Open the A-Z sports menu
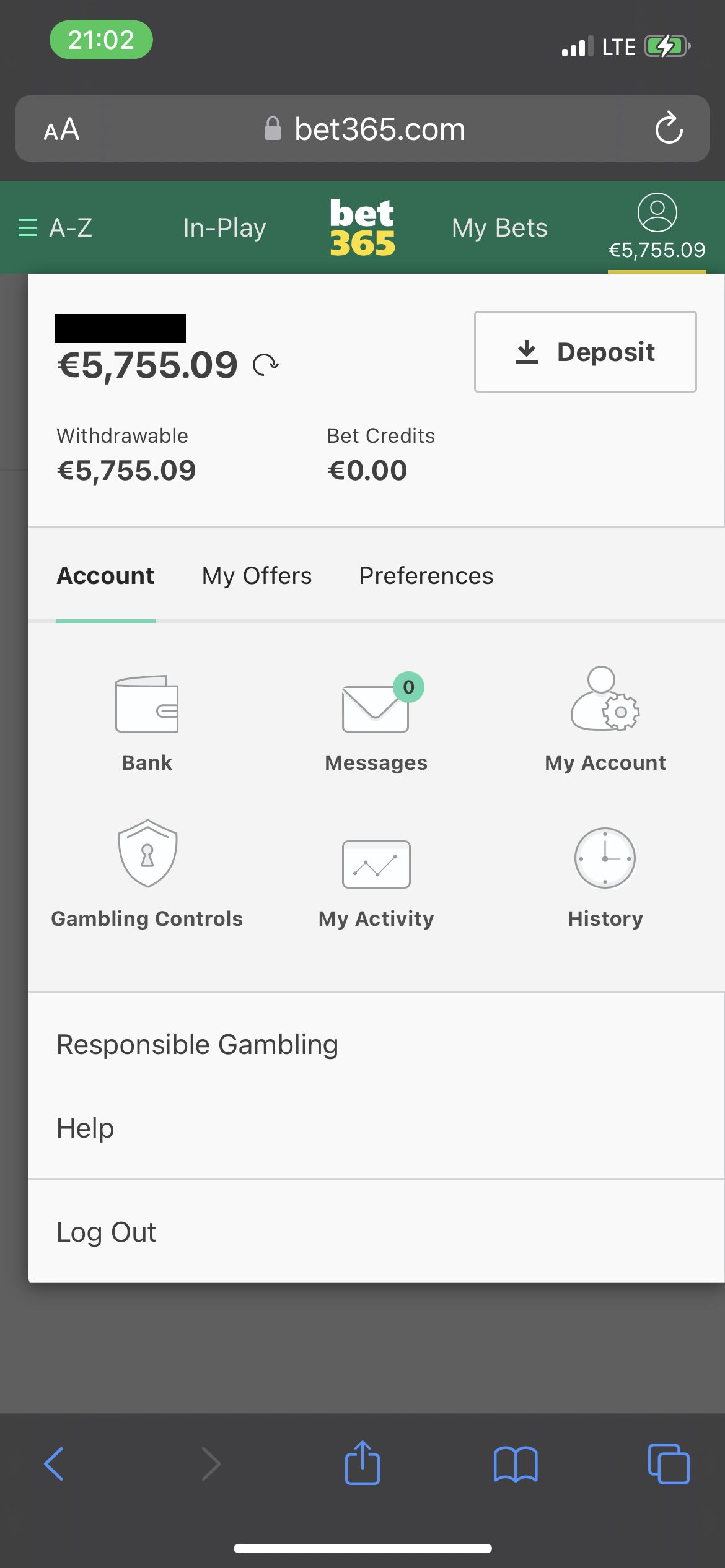 (x=56, y=228)
